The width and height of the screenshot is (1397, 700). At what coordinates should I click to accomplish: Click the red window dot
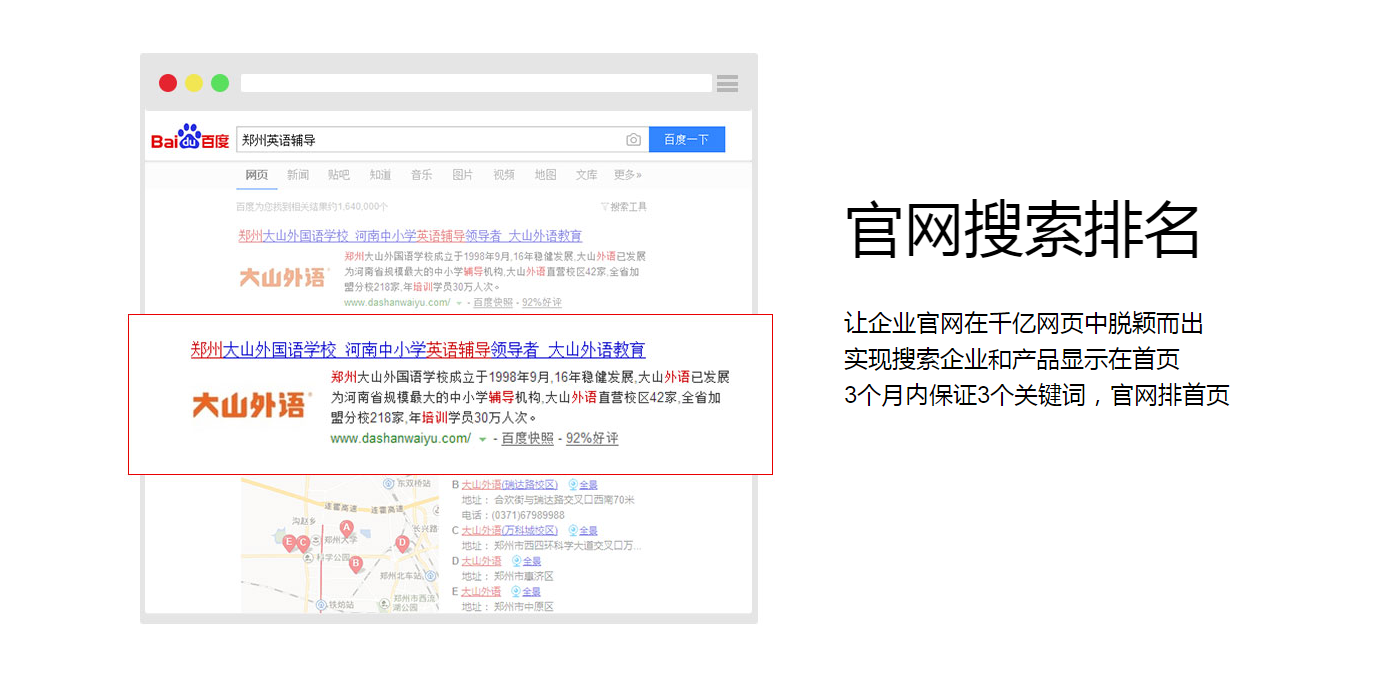(168, 83)
